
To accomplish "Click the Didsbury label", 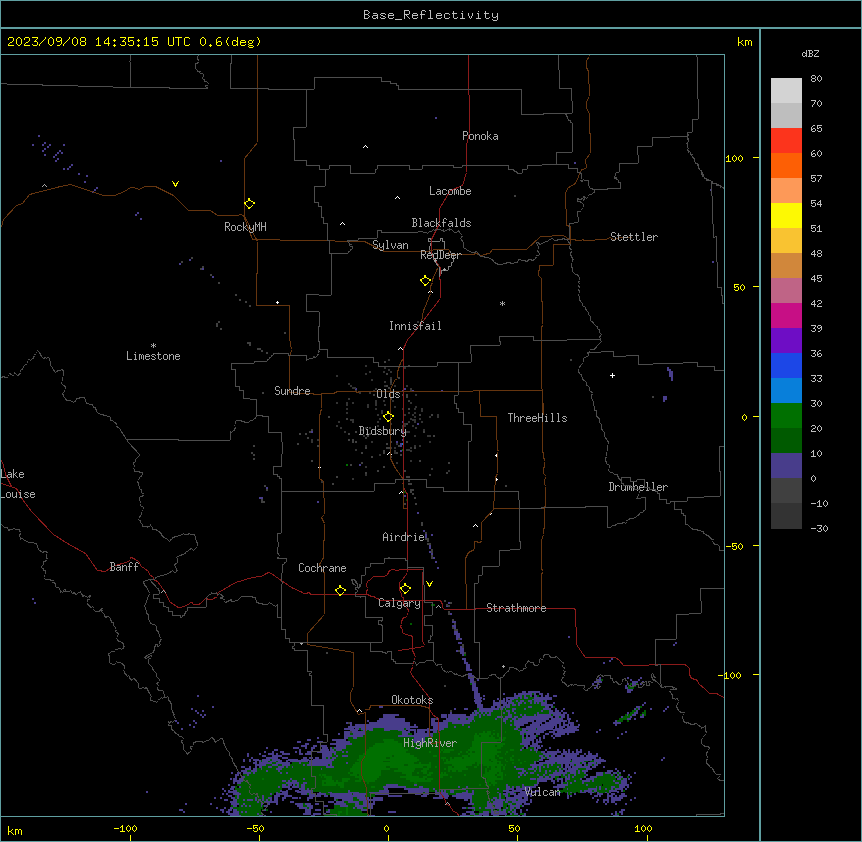I will [383, 431].
